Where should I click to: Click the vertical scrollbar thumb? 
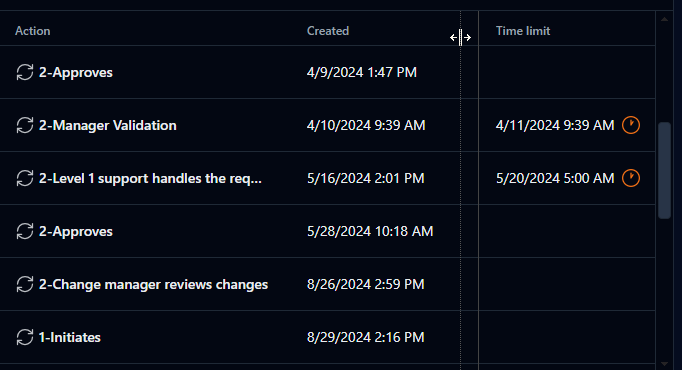pyautogui.click(x=664, y=170)
